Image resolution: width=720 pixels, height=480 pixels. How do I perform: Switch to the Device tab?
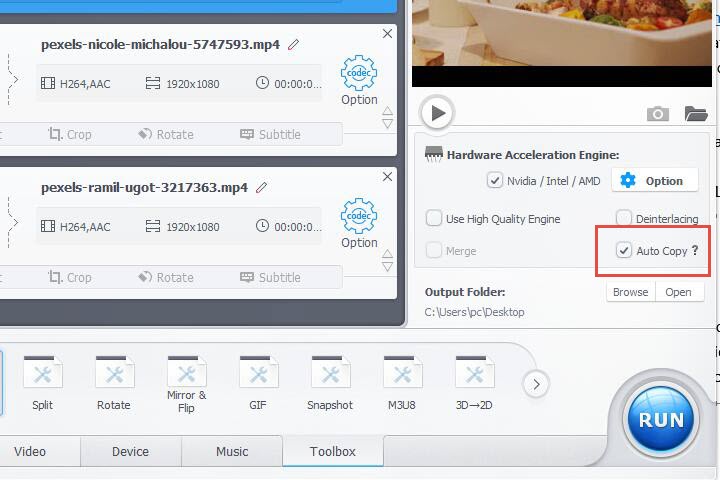(131, 452)
